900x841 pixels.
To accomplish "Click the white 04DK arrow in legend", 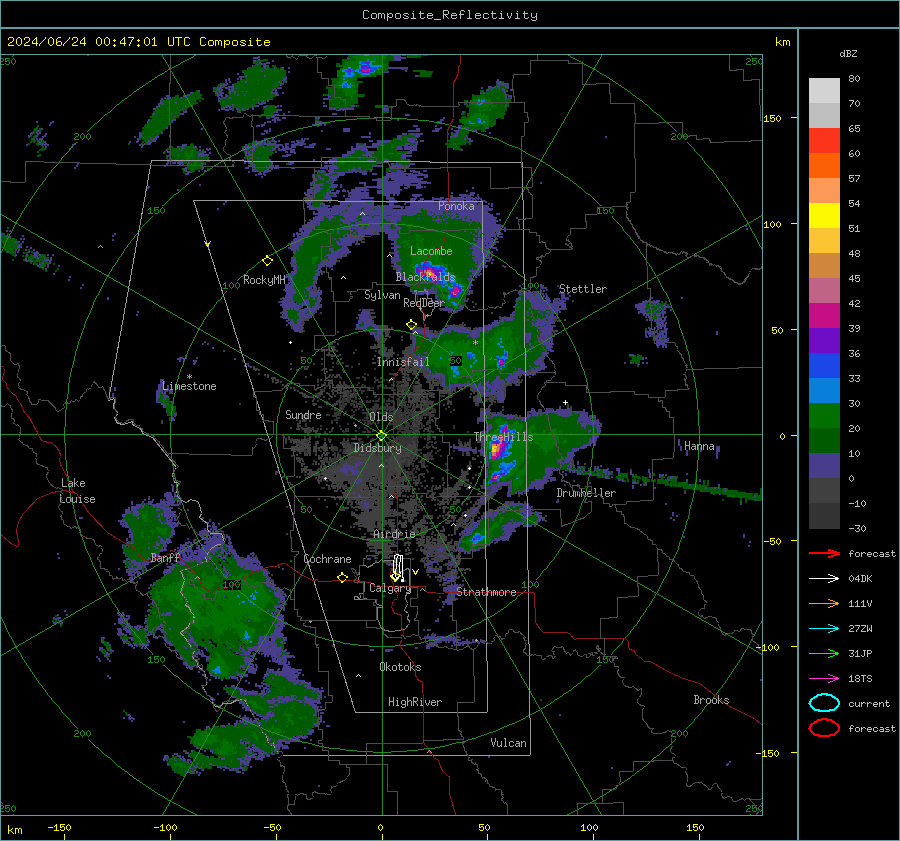I will coord(824,579).
